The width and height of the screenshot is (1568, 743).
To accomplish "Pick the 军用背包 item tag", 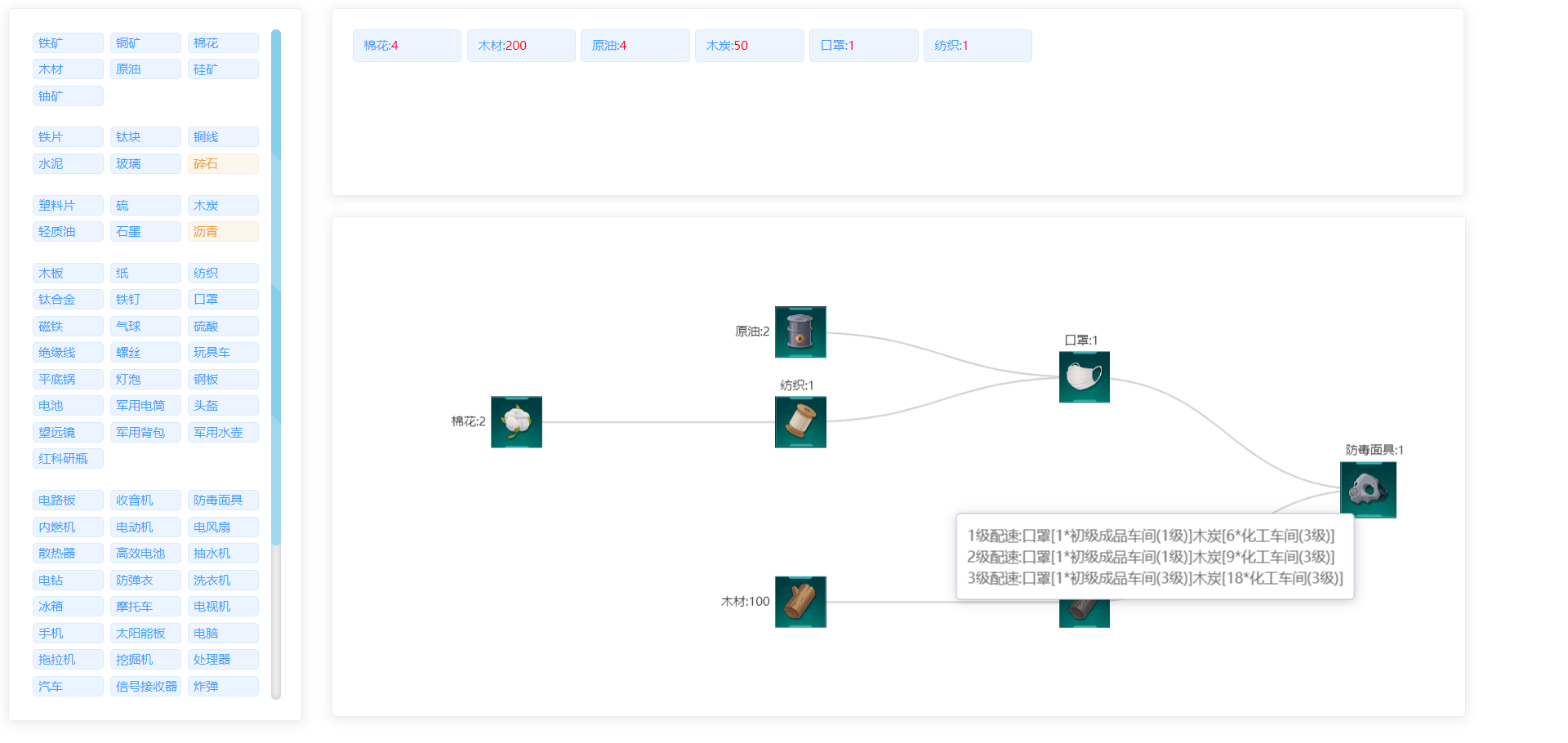I will pyautogui.click(x=145, y=433).
